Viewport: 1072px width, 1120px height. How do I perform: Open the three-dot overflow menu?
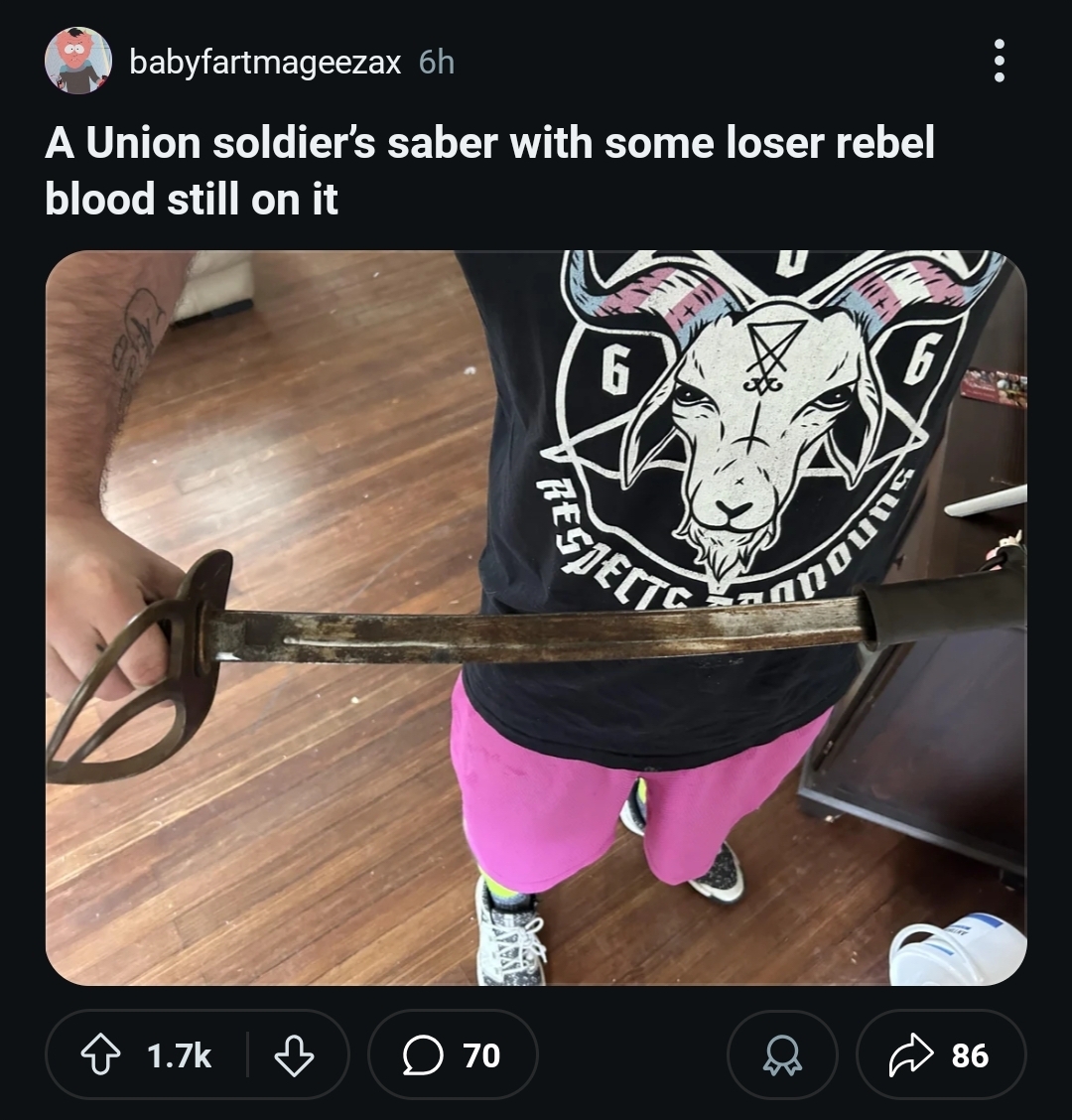click(1000, 61)
